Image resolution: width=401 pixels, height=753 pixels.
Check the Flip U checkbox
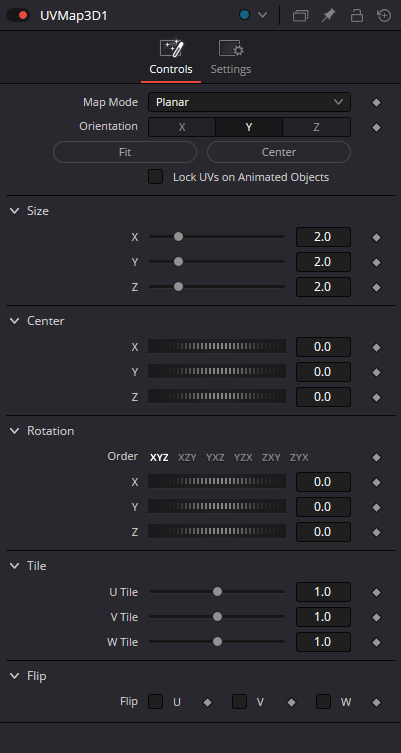click(156, 702)
